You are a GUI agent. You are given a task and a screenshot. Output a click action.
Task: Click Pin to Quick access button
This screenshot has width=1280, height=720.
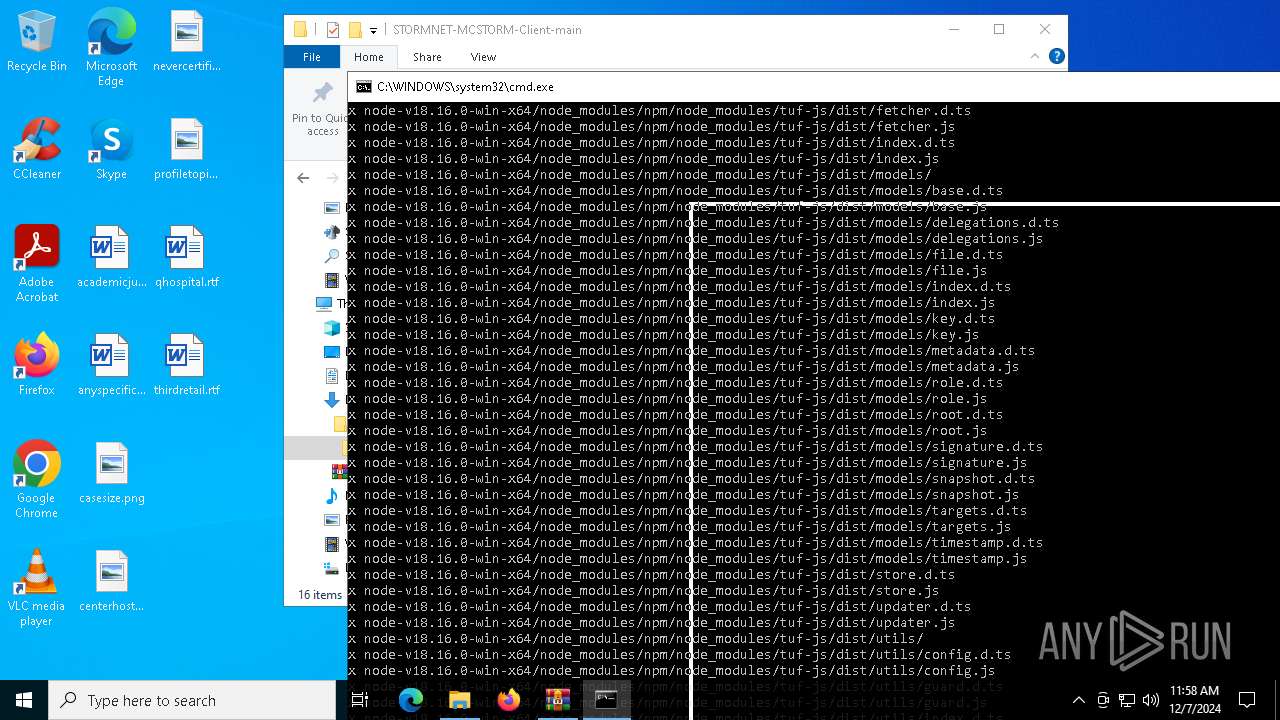pyautogui.click(x=320, y=110)
